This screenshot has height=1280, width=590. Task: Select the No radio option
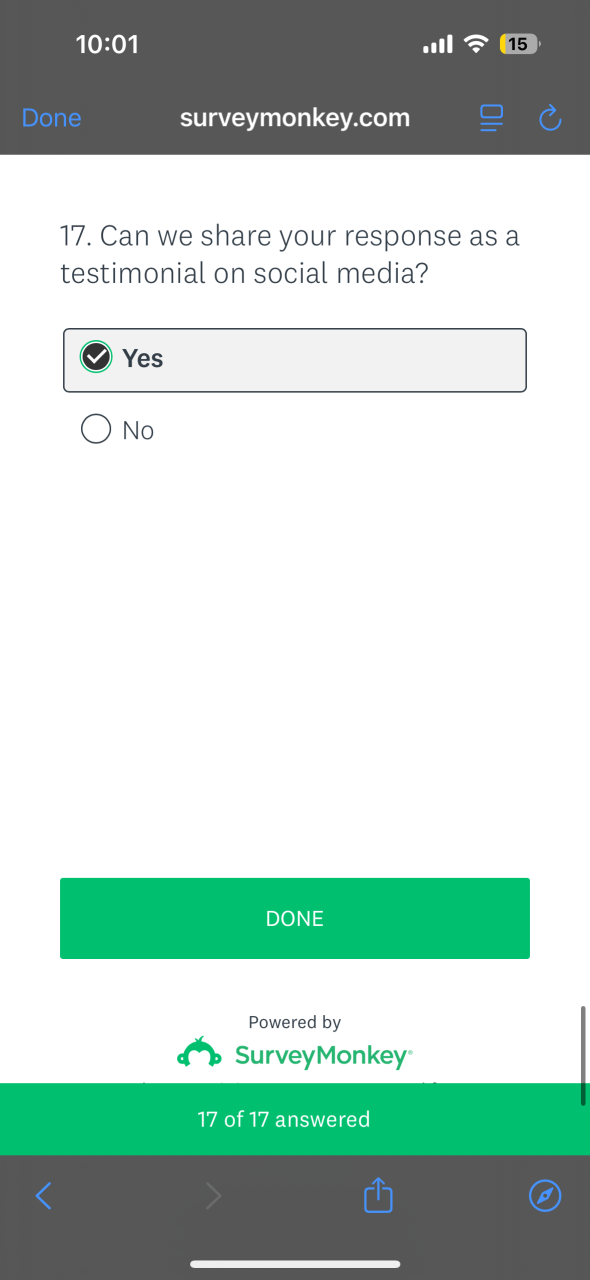[96, 430]
